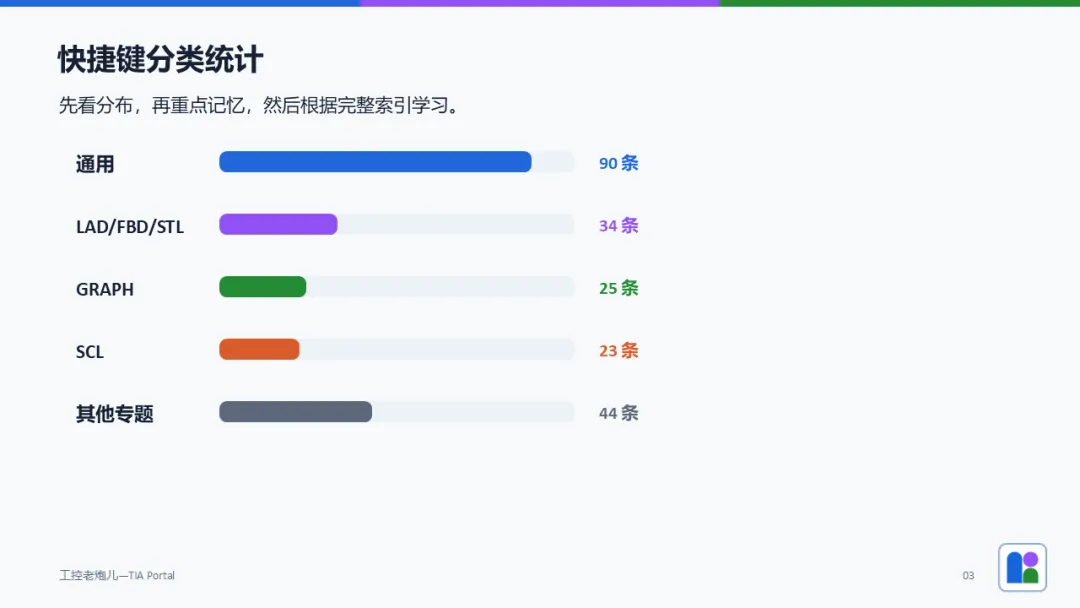Click the 25 条 count value

619,288
